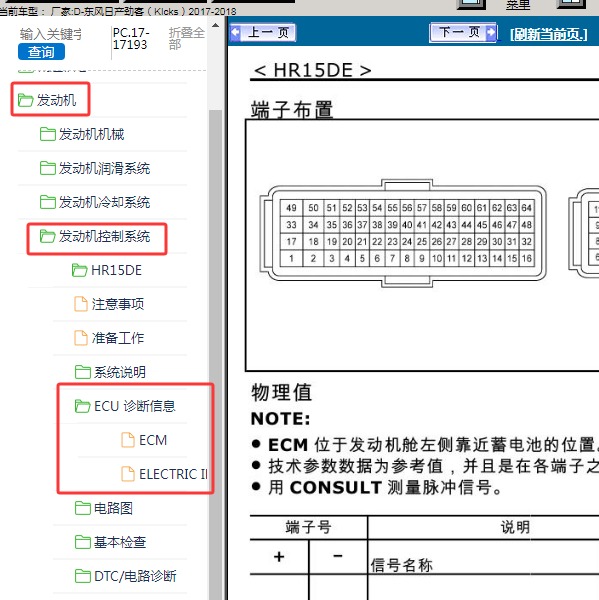599x600 pixels.
Task: Expand the 发动机润滑系统 folder
Action: point(104,168)
